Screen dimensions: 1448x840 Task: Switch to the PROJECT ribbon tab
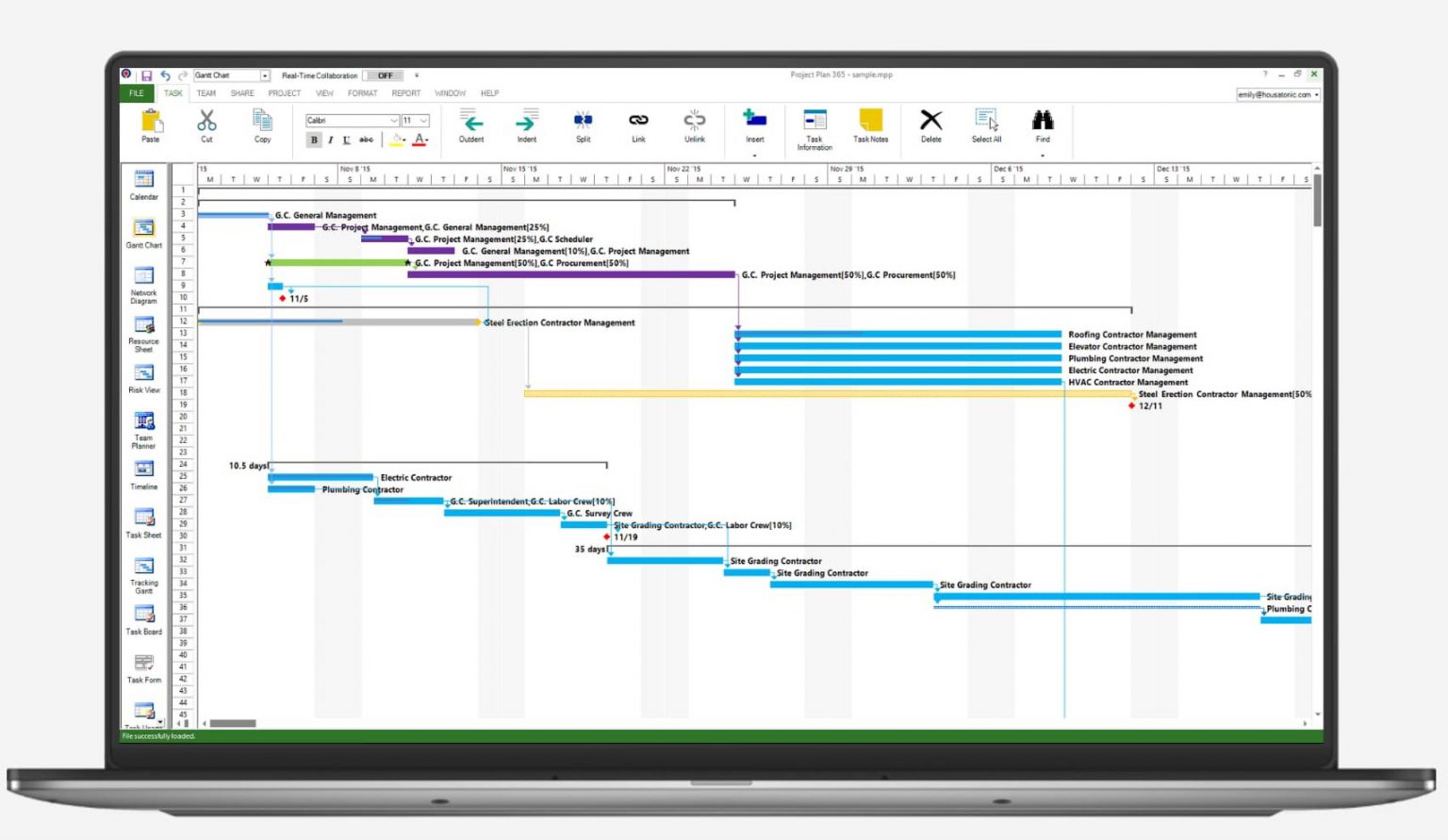[x=284, y=93]
